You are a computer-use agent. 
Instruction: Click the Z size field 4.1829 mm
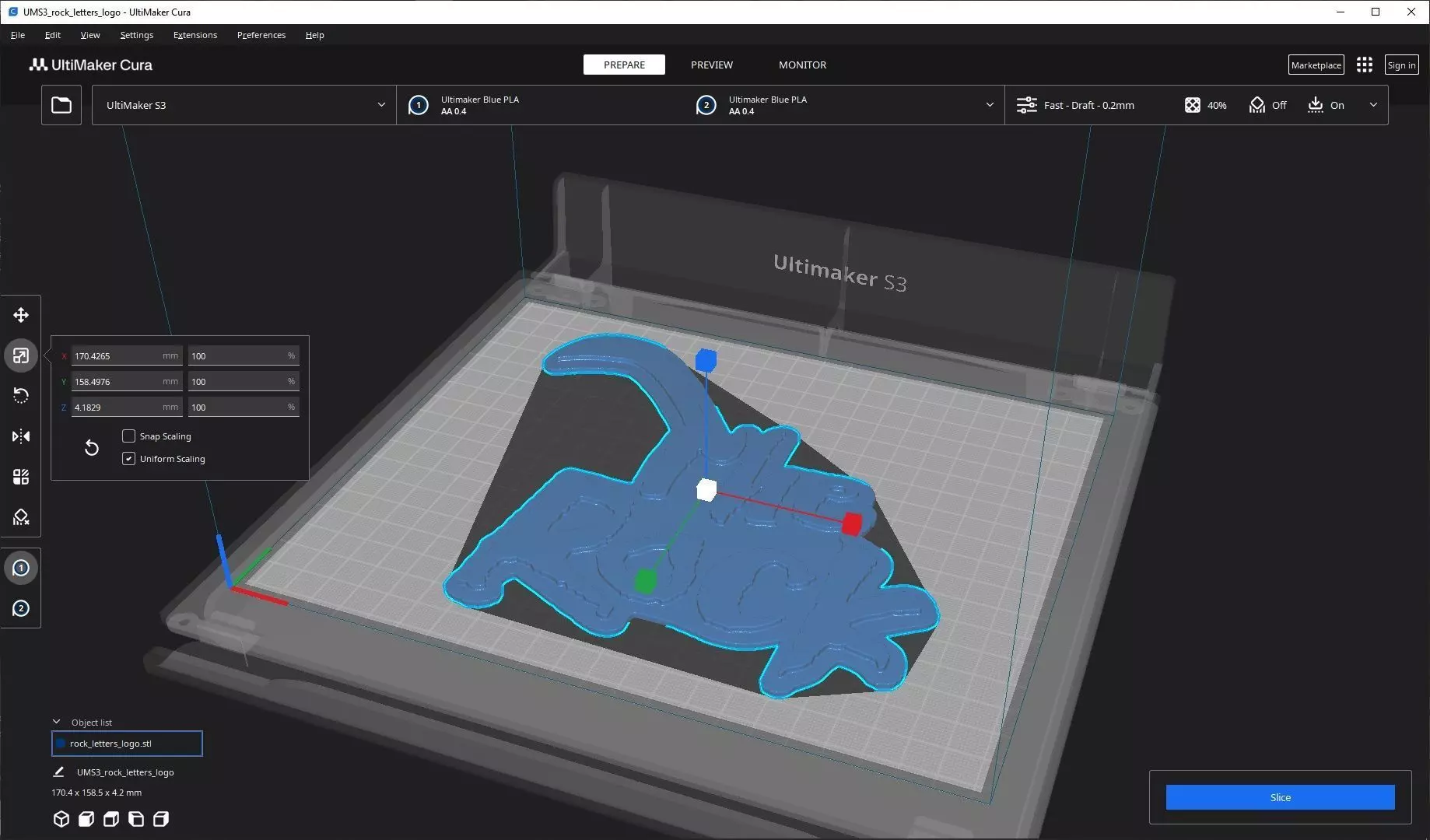(x=127, y=407)
